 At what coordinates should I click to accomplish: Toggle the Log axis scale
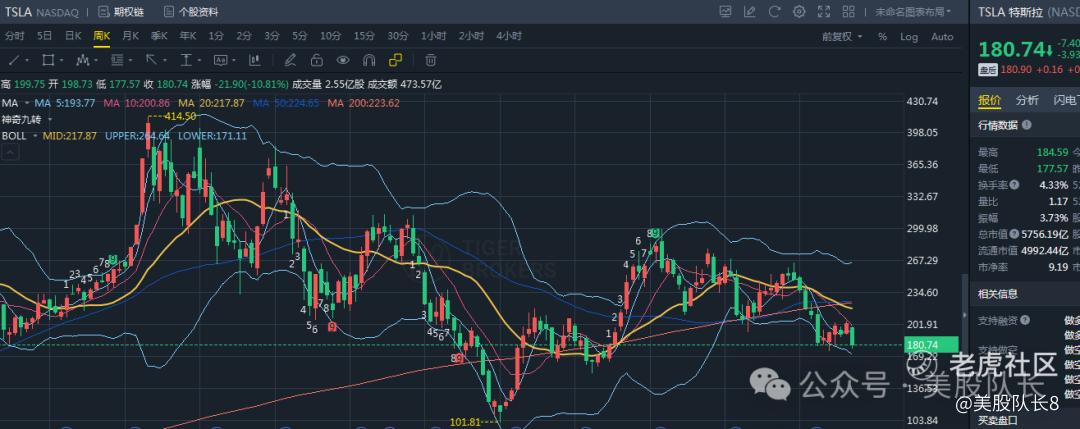(909, 36)
